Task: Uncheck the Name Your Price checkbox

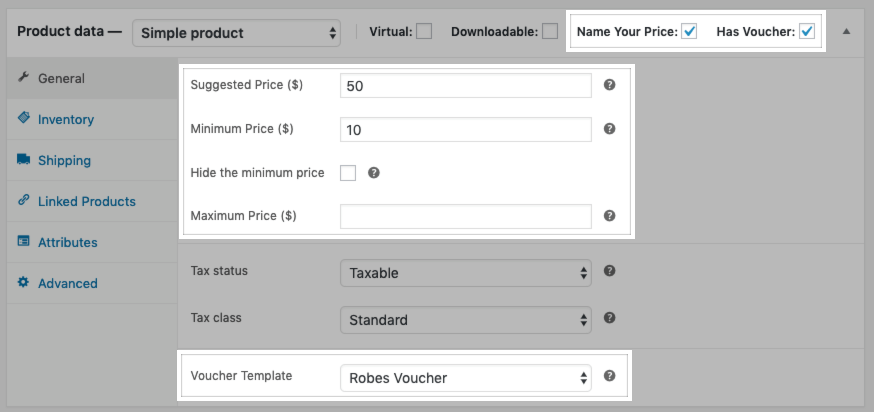Action: (689, 32)
